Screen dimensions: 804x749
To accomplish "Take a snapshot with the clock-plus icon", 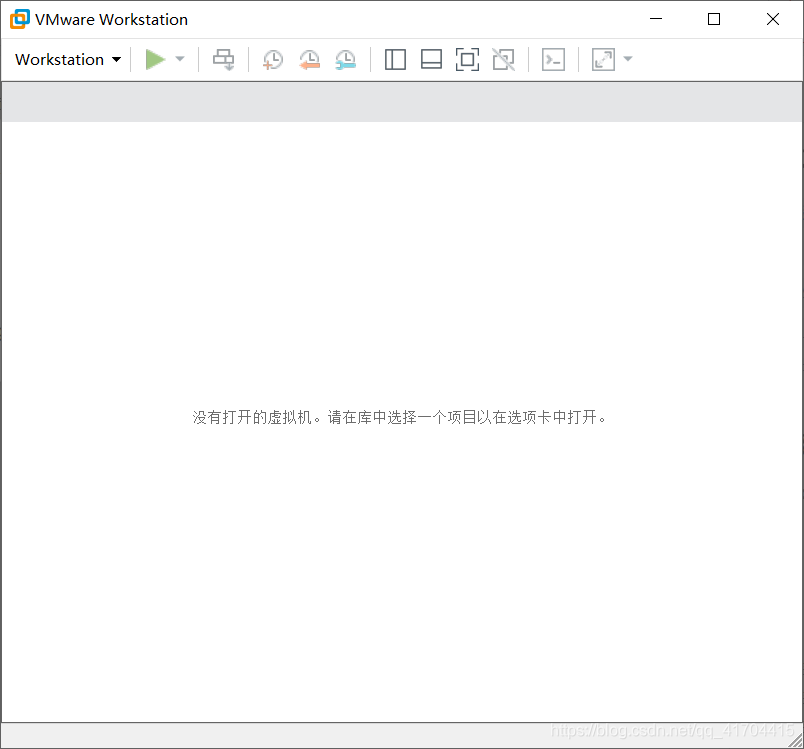I will (x=273, y=59).
